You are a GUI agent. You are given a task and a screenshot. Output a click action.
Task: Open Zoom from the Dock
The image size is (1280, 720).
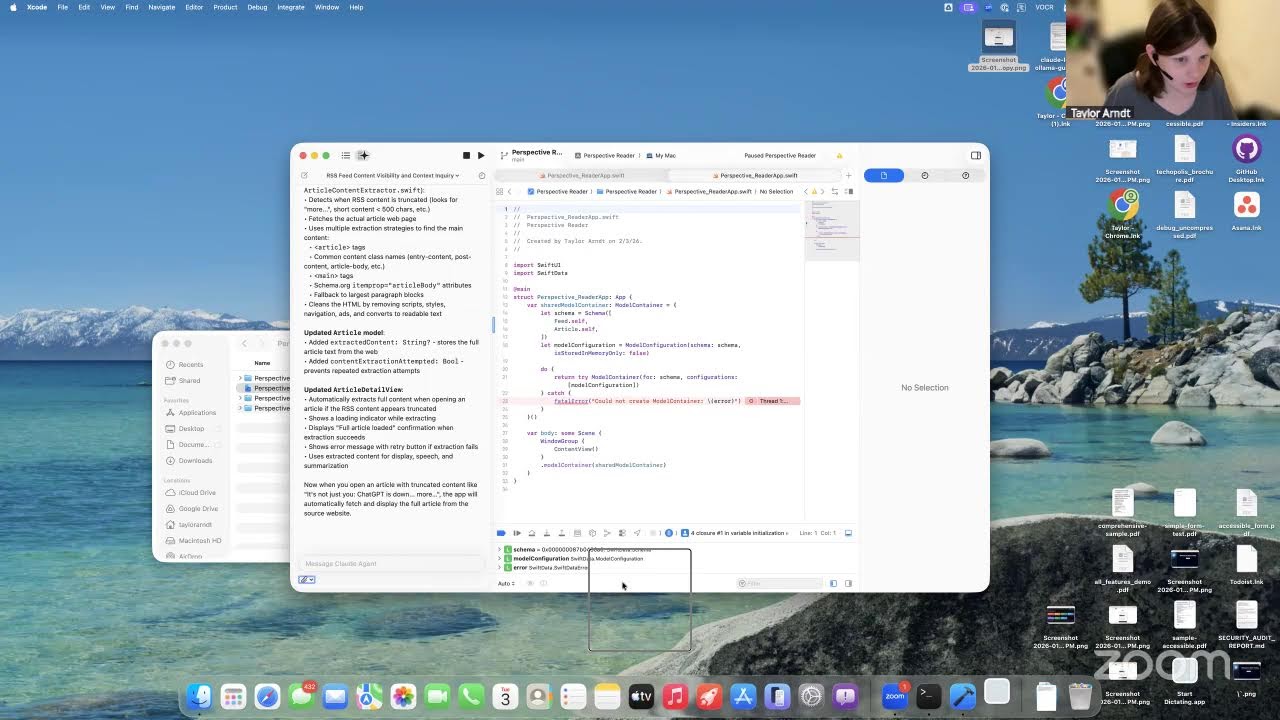pos(894,696)
